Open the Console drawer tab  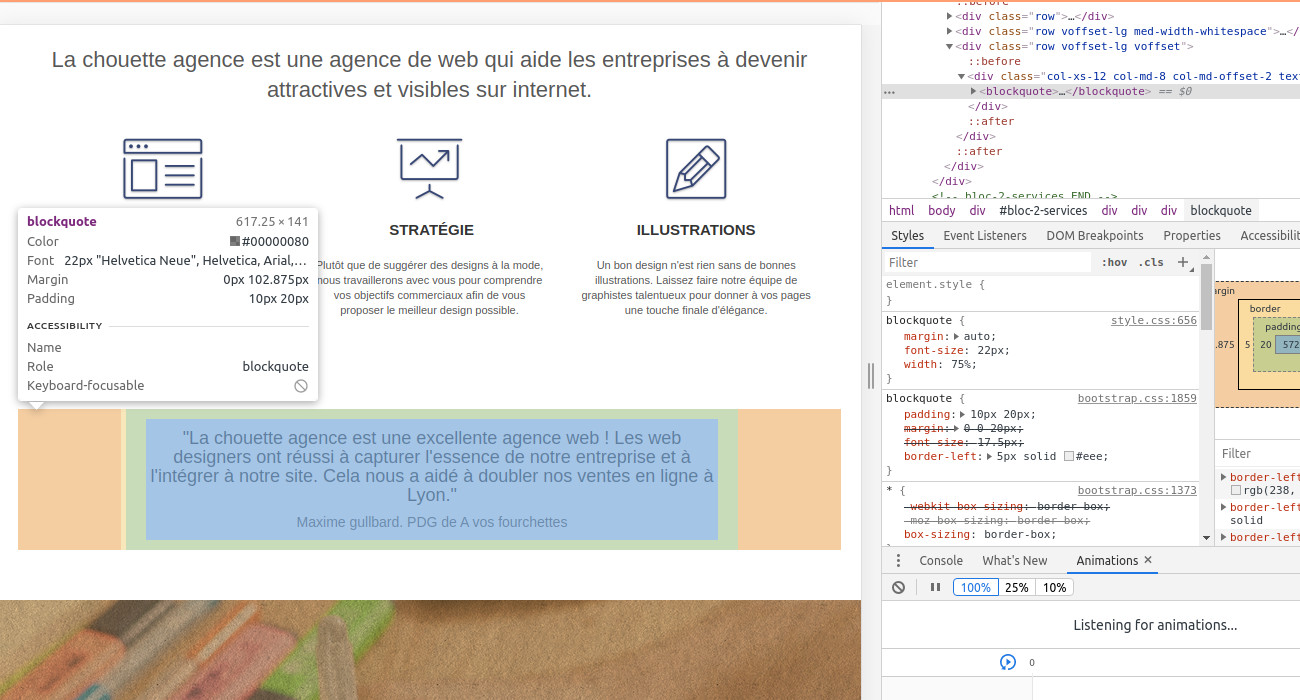pos(940,561)
